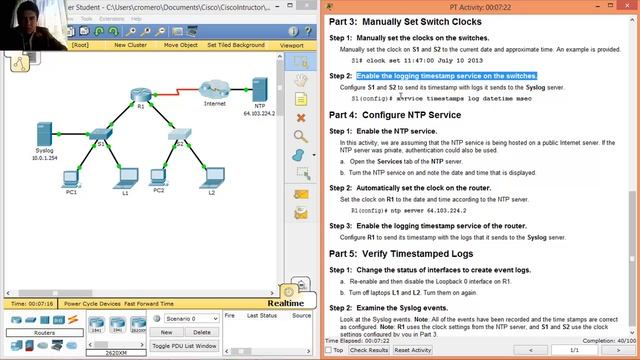Click the Delete scenario button
Viewport: 640px width, 360px height.
(202, 332)
